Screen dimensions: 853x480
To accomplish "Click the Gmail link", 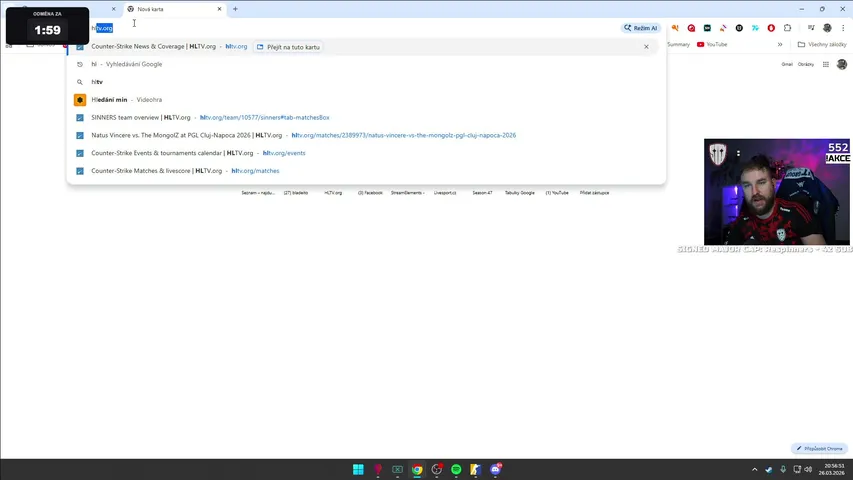I will pyautogui.click(x=787, y=64).
